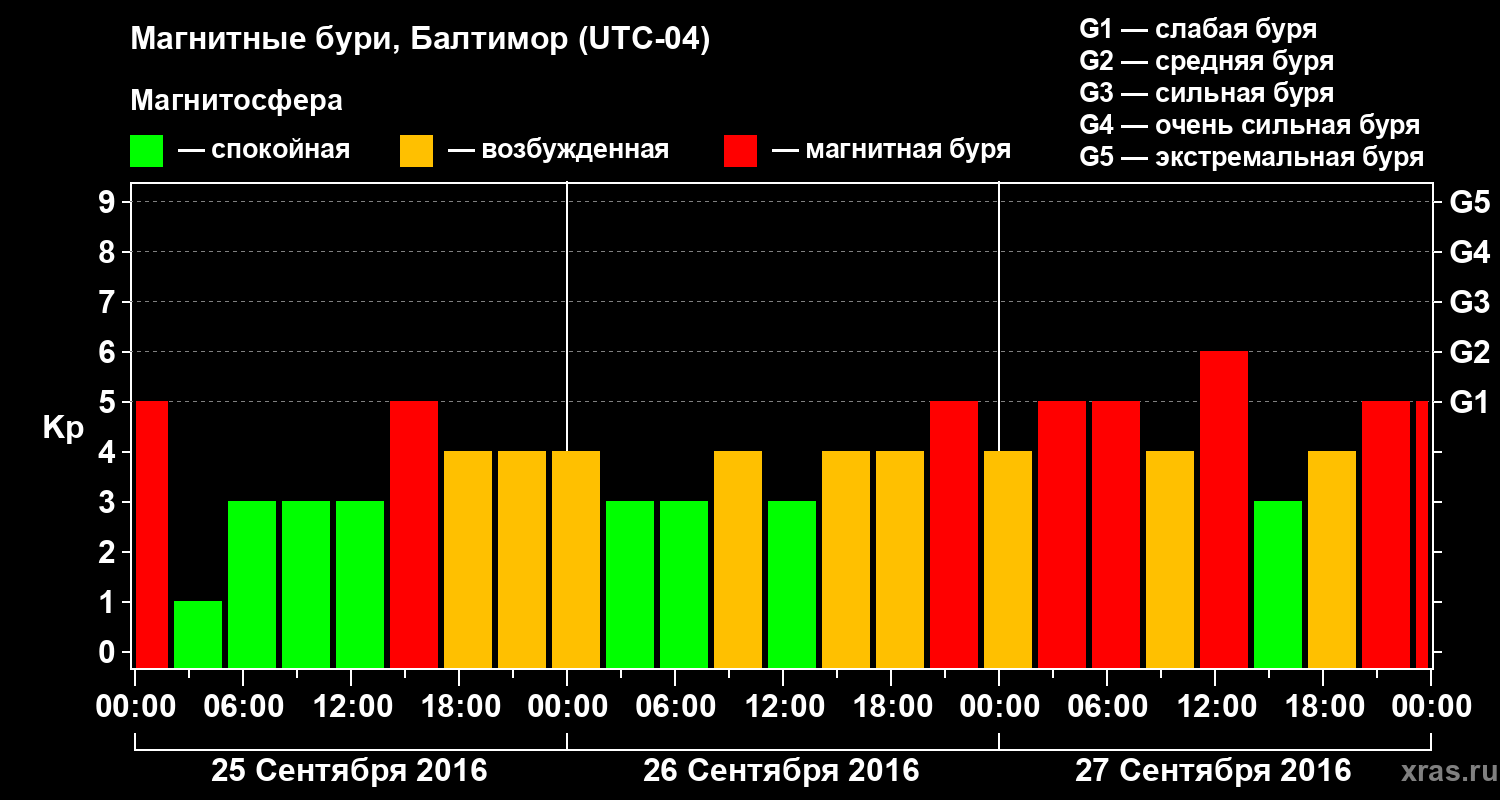Click the narrow red bar starting 25 September

click(152, 535)
